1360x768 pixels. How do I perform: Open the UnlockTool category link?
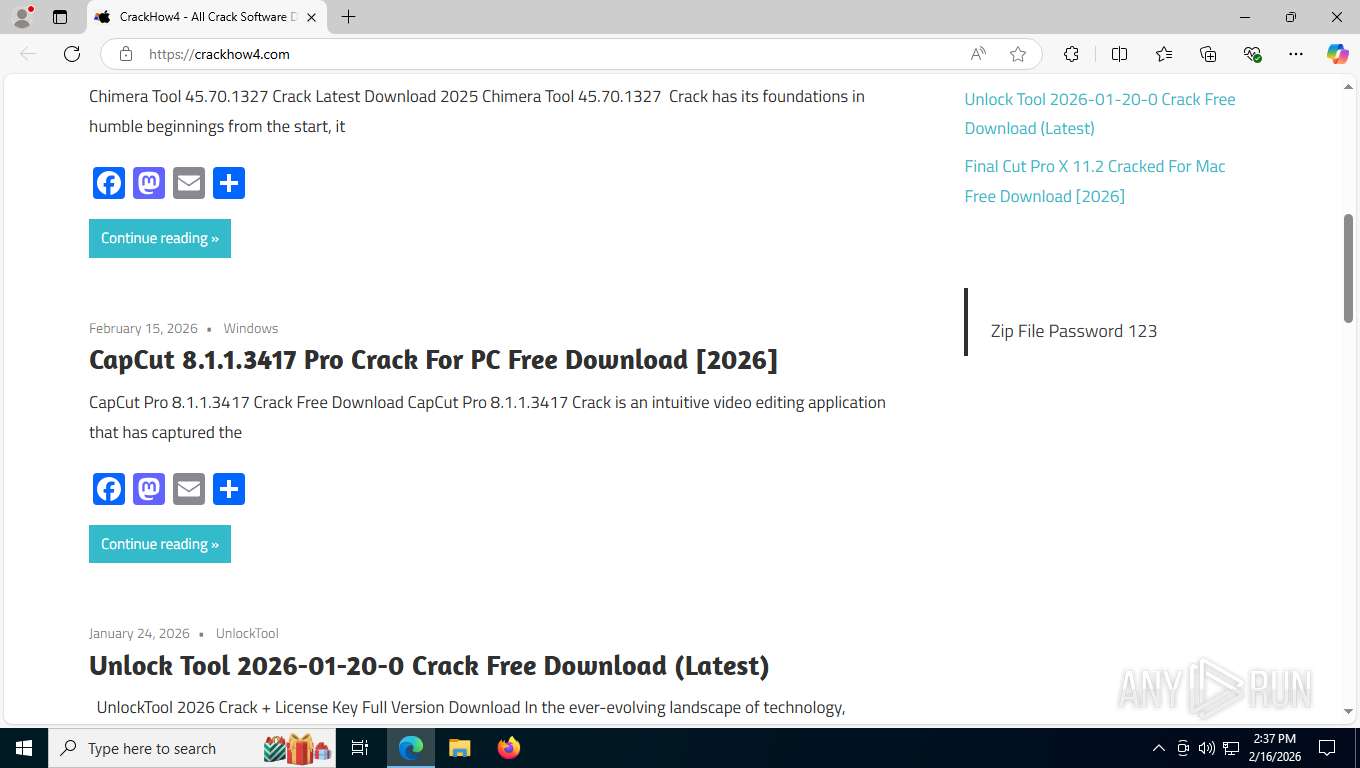coord(247,633)
